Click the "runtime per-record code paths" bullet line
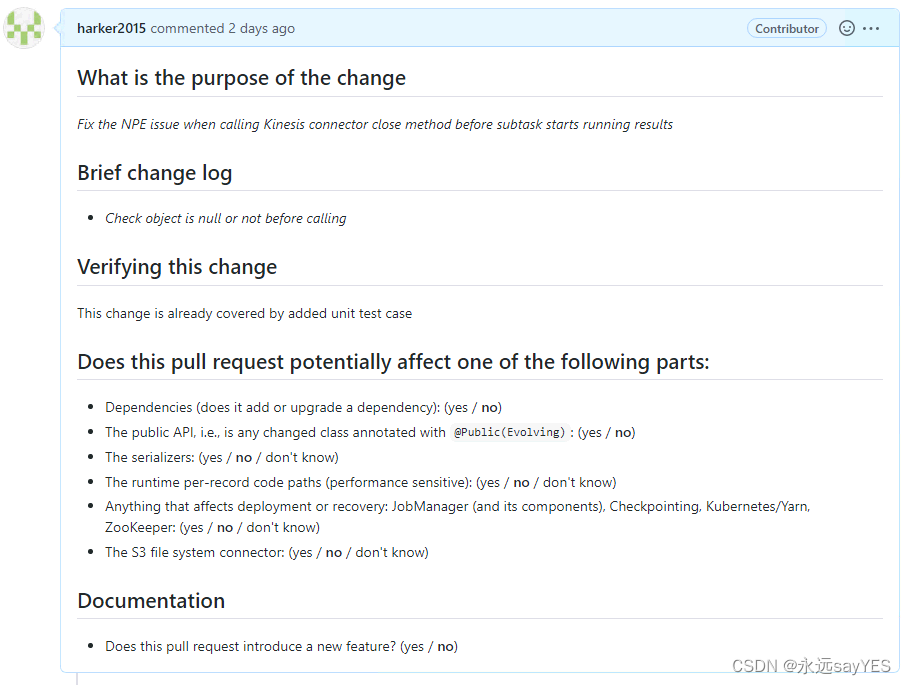This screenshot has height=685, width=906. coord(361,482)
